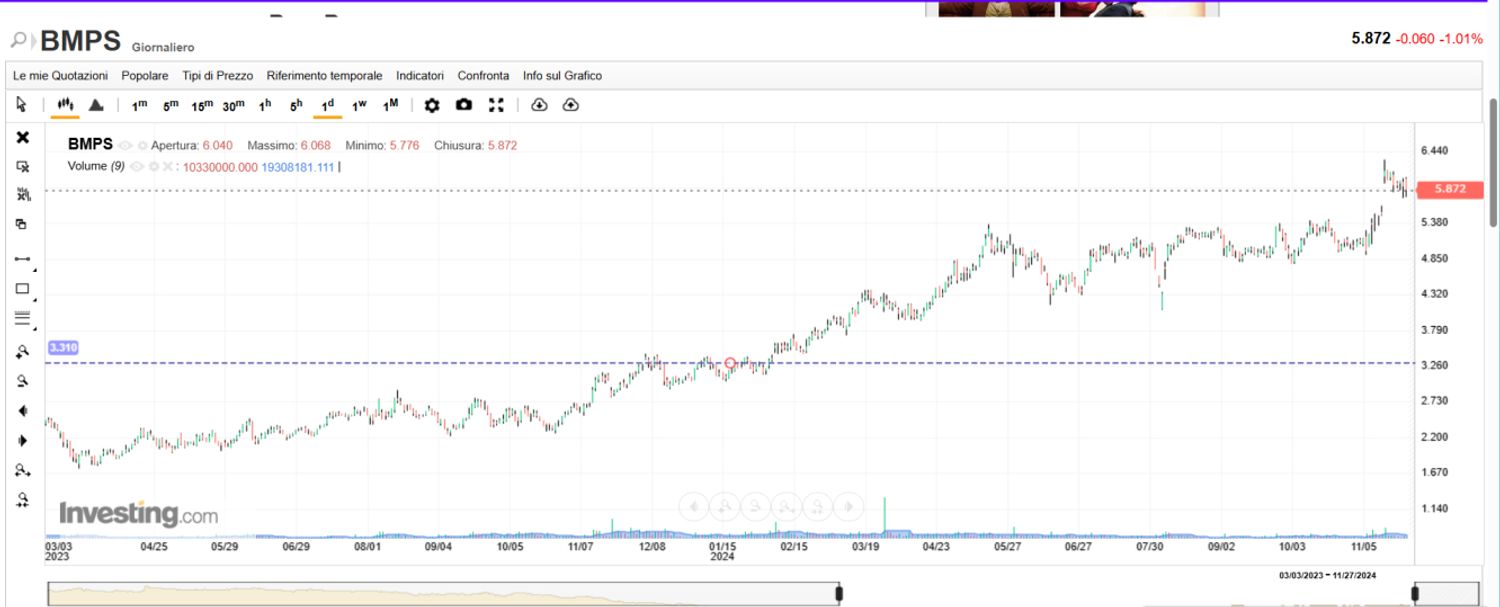Enter fullscreen chart mode
1500x607 pixels.
click(x=496, y=105)
